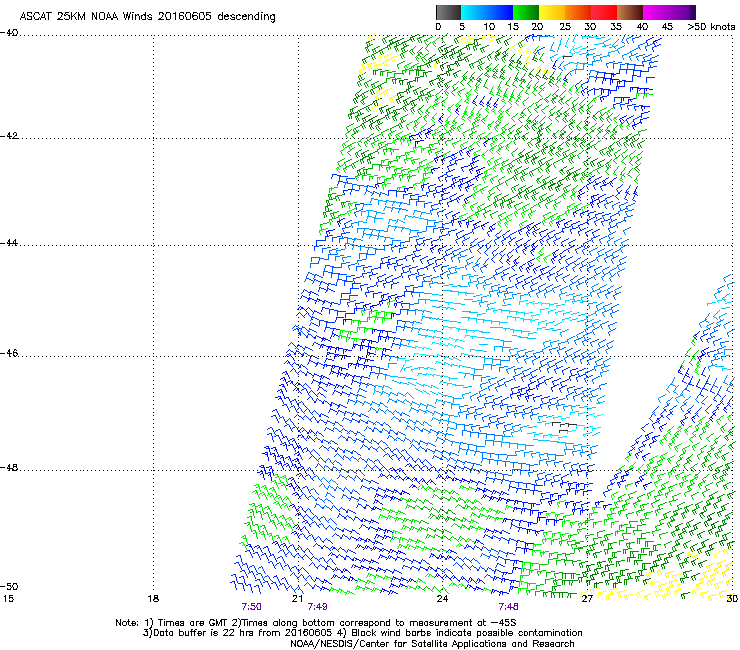This screenshot has height=650, width=740.
Task: Click latitude axis label '-48'
Action: point(9,467)
